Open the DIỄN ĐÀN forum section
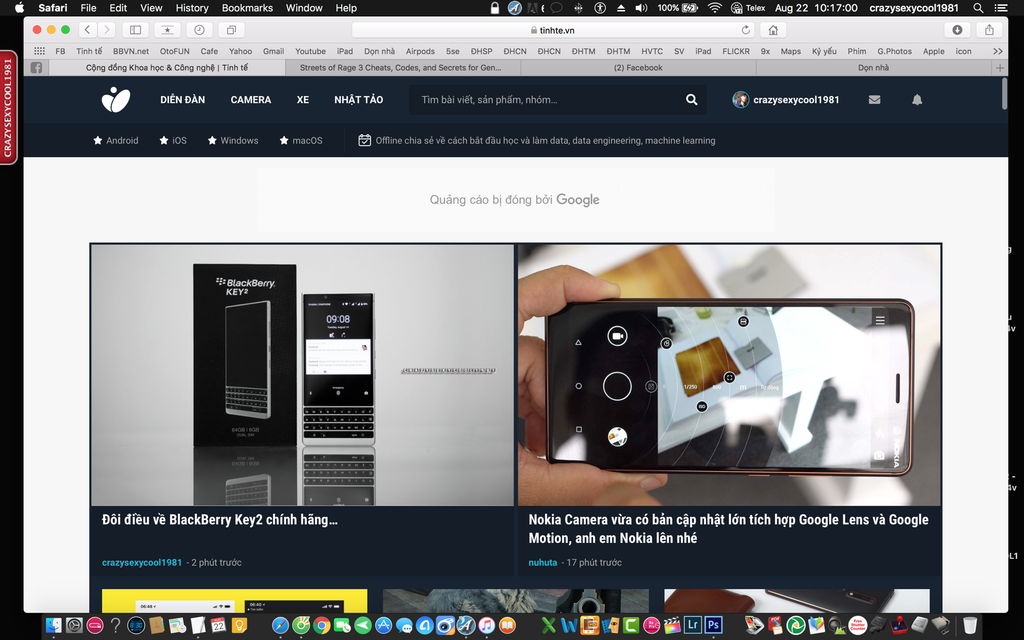1024x640 pixels. point(183,100)
